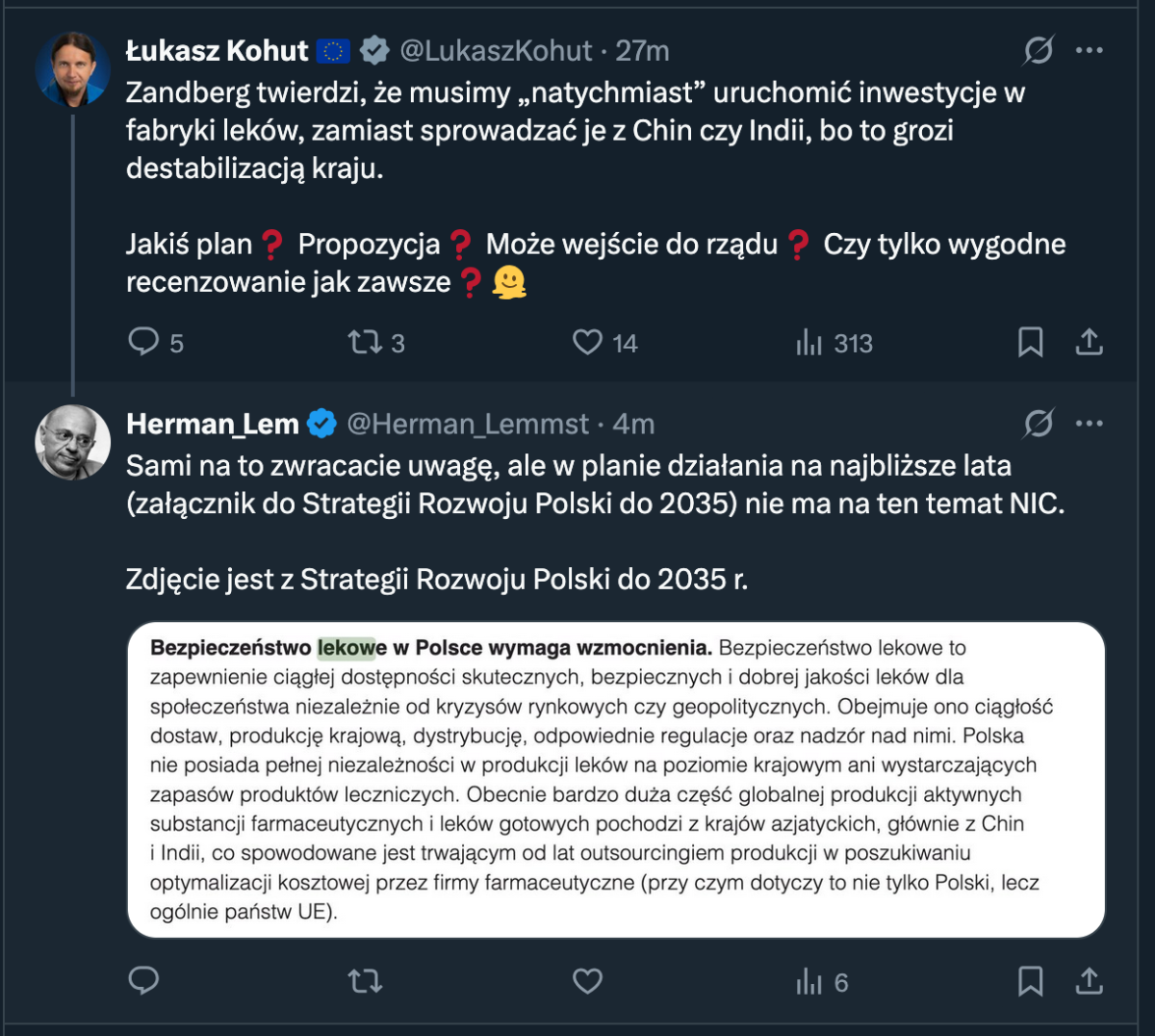Share Herman_Lem's reply
This screenshot has width=1155, height=1036.
(x=1089, y=981)
